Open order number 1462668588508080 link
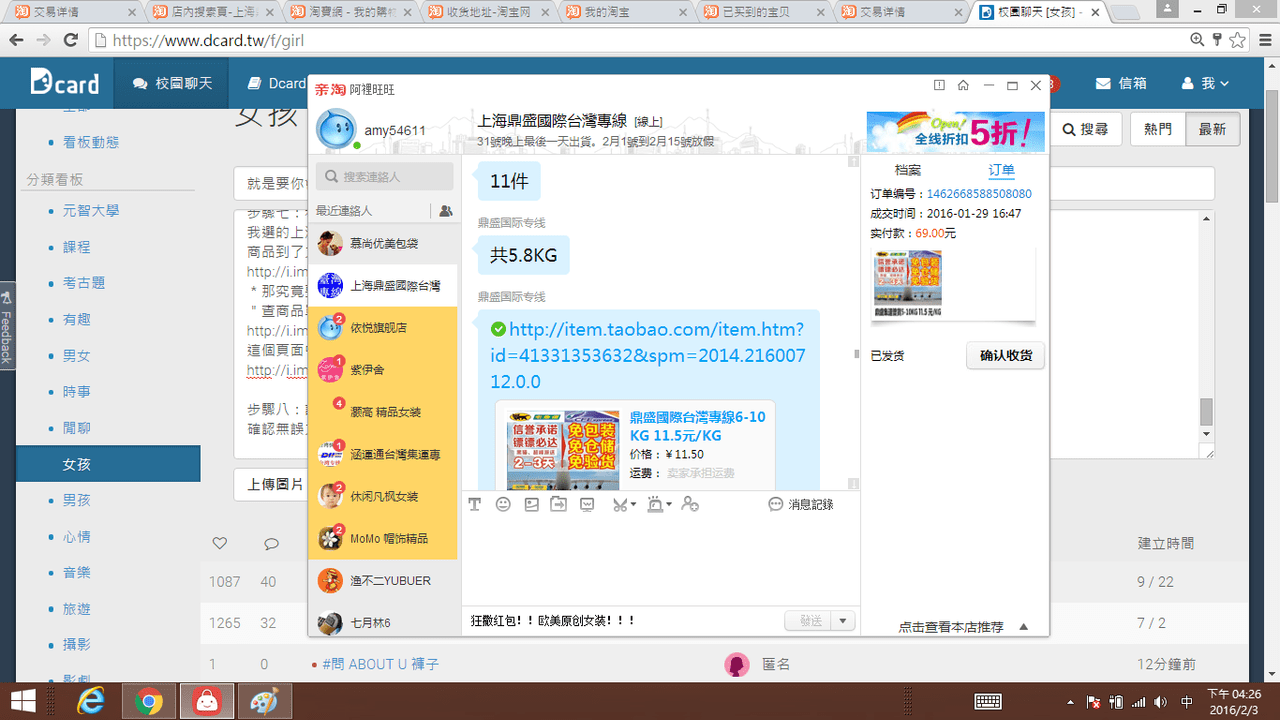 pyautogui.click(x=979, y=194)
